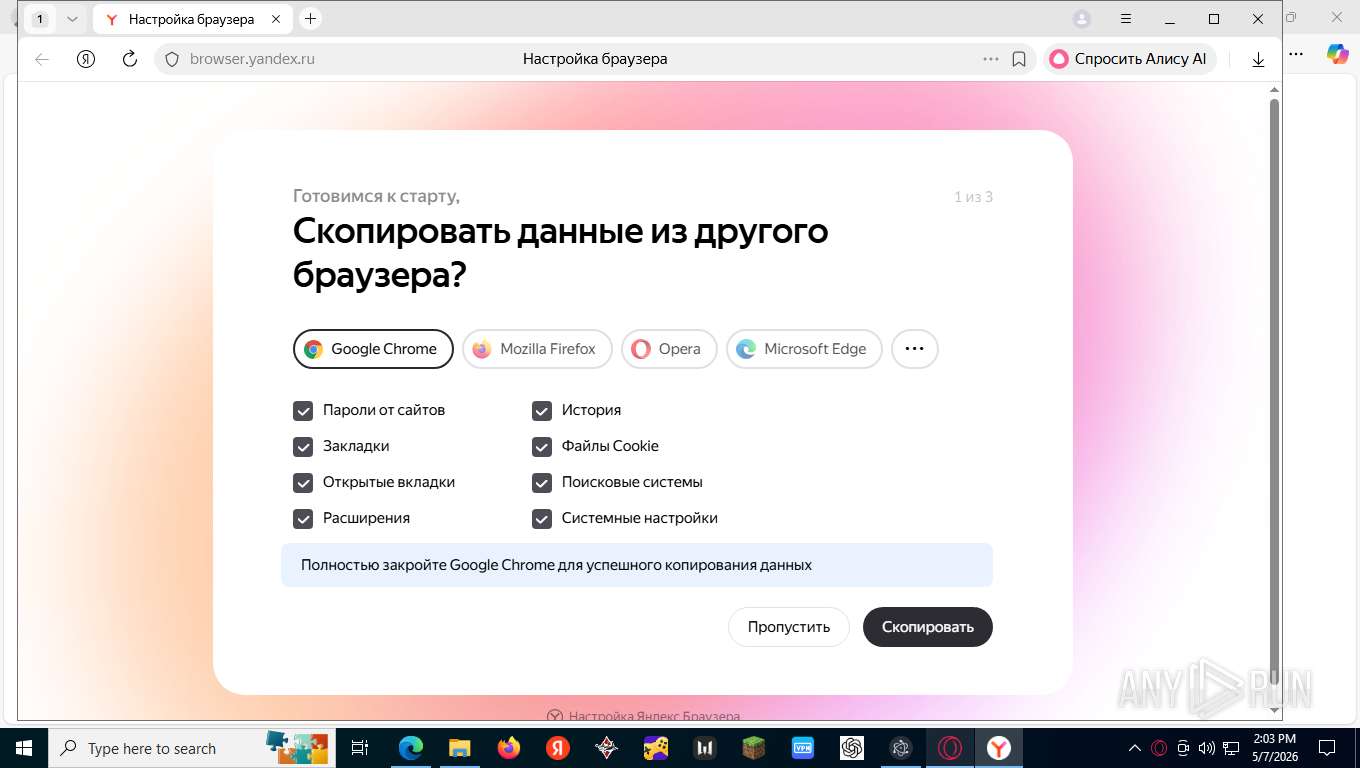Open browser hamburger menu
This screenshot has width=1360, height=768.
pyautogui.click(x=1126, y=19)
